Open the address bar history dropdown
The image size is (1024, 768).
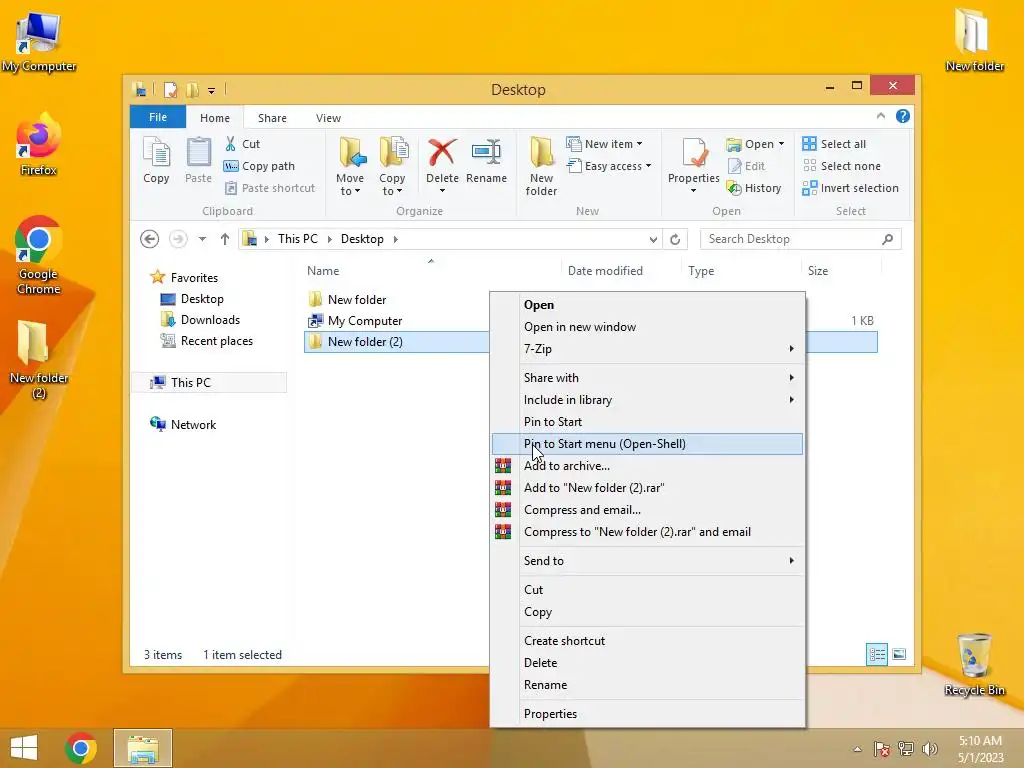tap(653, 240)
